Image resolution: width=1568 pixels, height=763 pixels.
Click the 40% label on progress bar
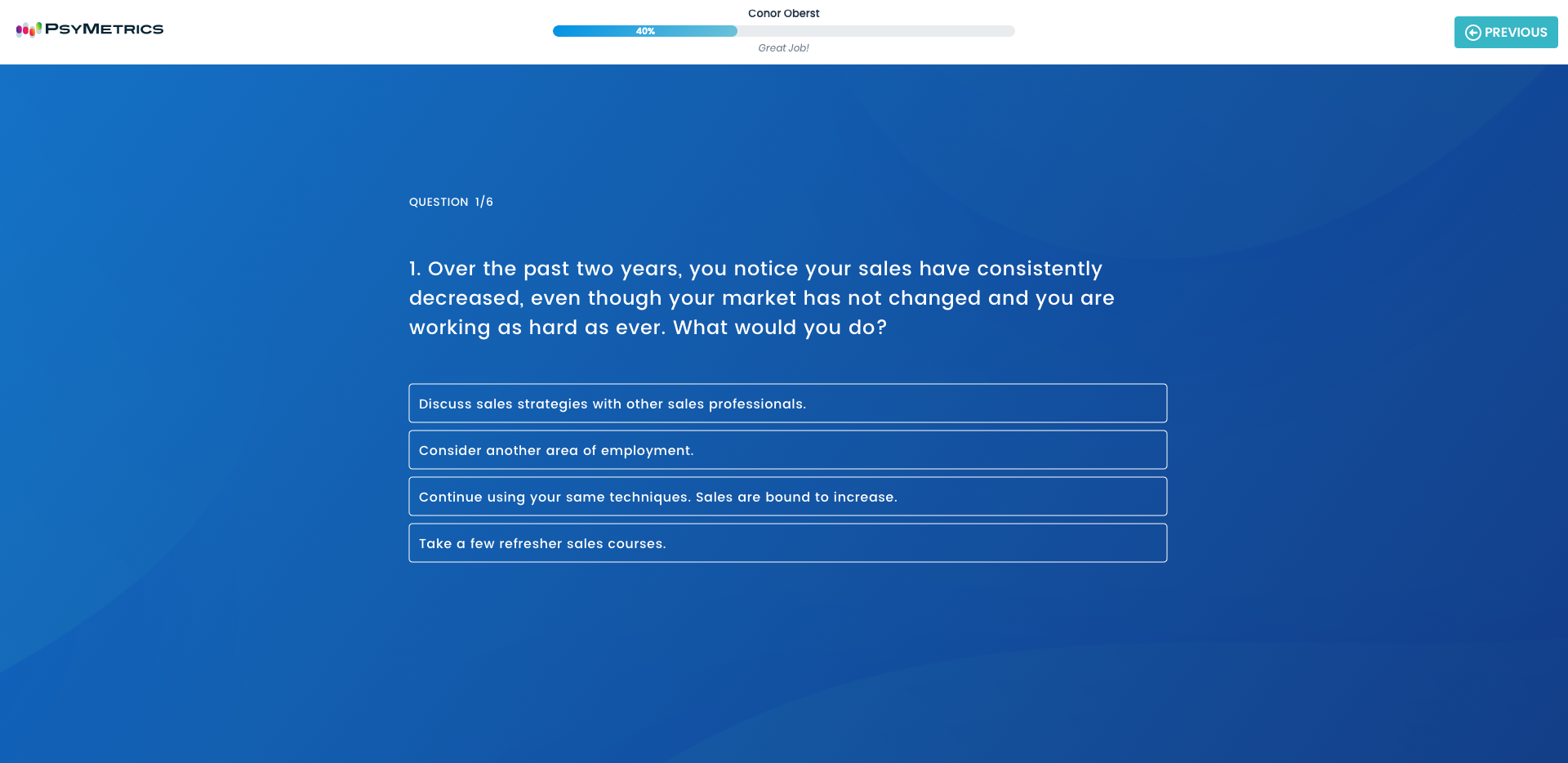pos(645,31)
